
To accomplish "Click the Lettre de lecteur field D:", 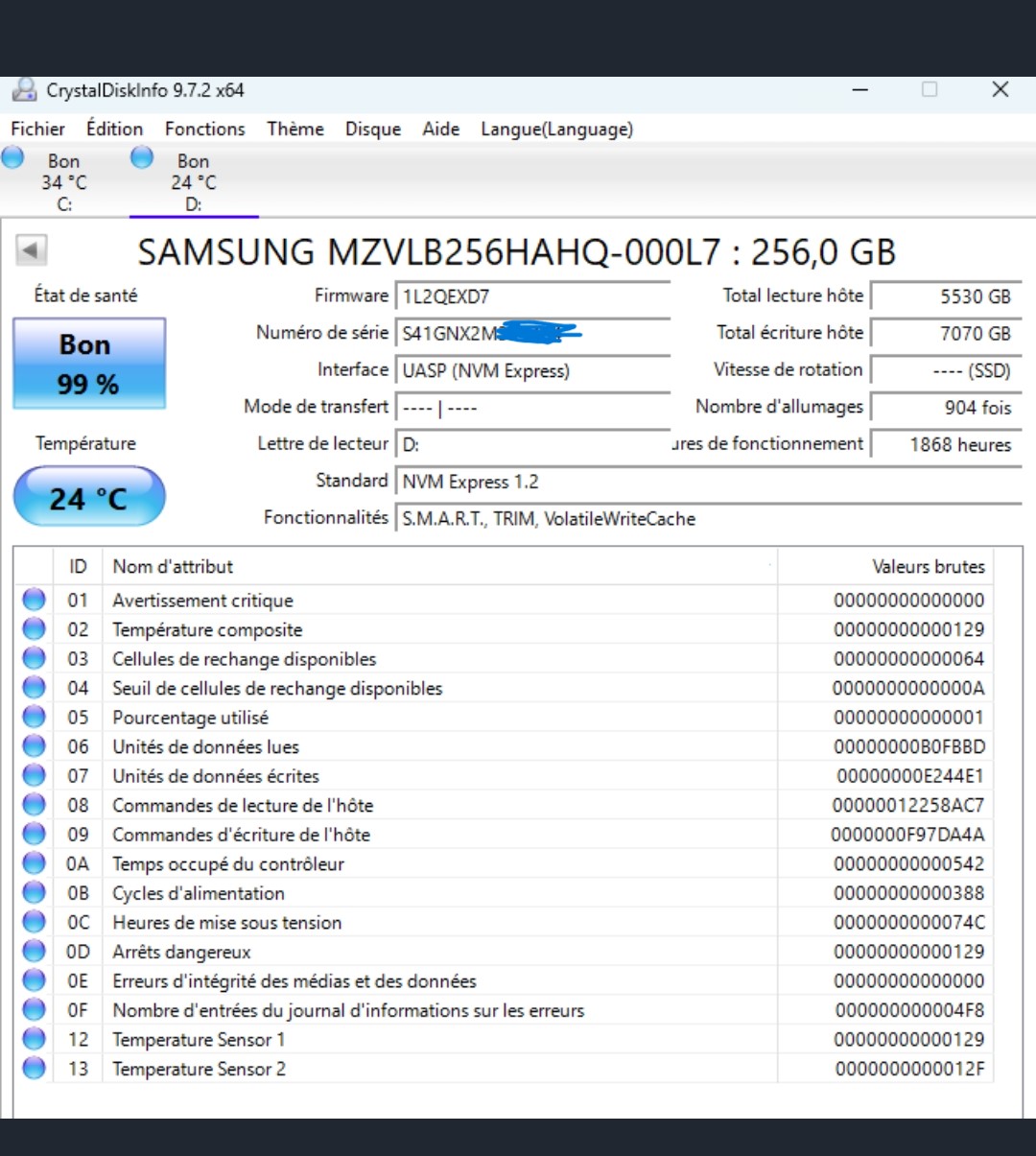I will 533,444.
